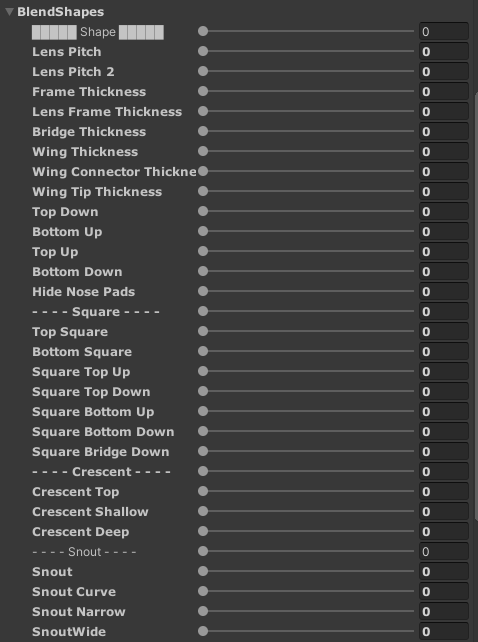Click the Square Bridge Down slider handle
Viewport: 478px width, 642px height.
click(x=203, y=451)
